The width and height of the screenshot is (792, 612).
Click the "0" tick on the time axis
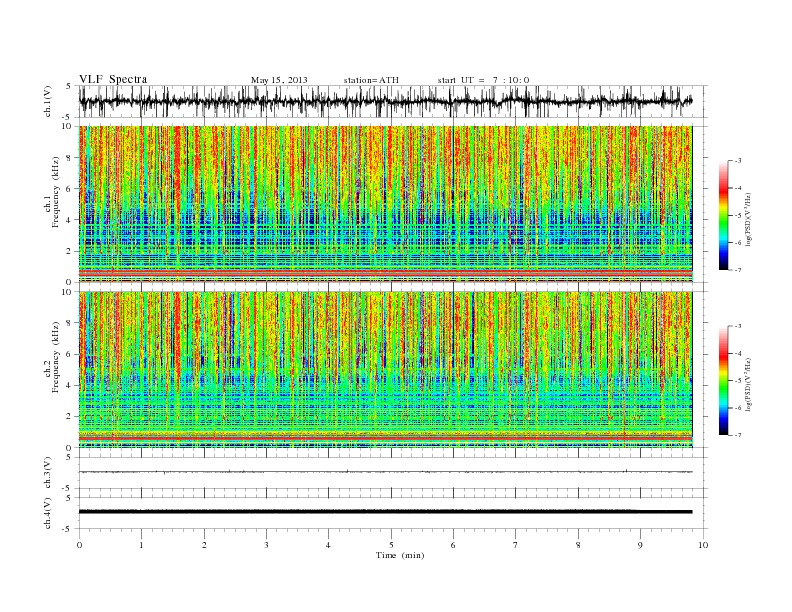pyautogui.click(x=79, y=545)
